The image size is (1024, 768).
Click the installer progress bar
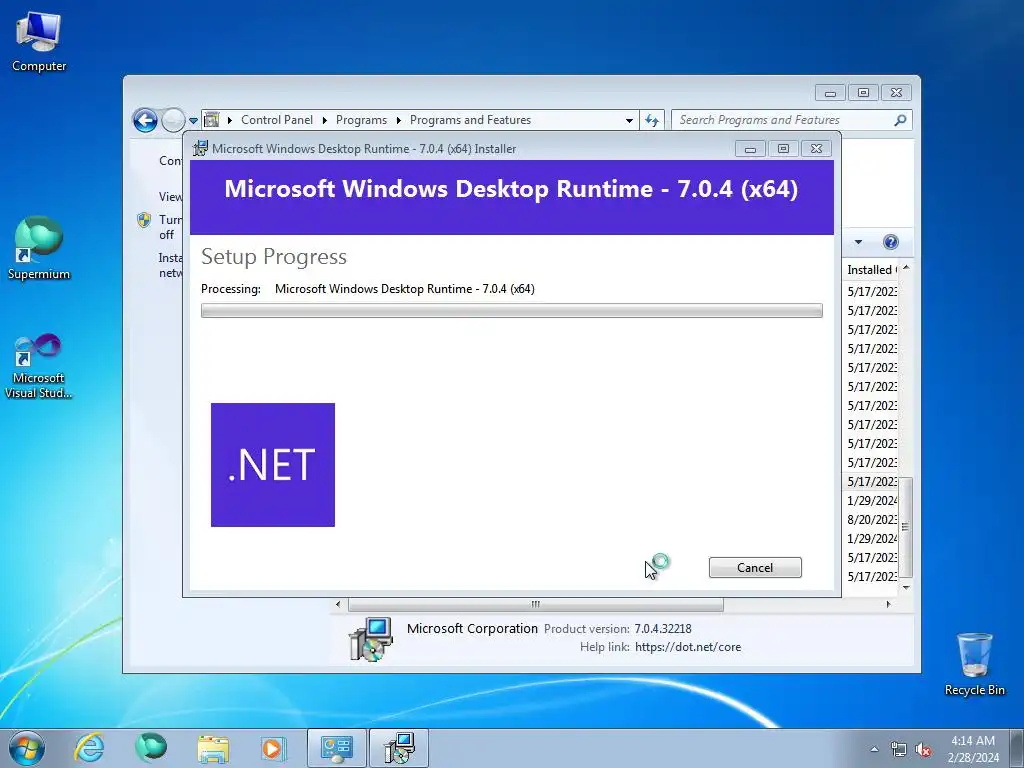pos(511,311)
